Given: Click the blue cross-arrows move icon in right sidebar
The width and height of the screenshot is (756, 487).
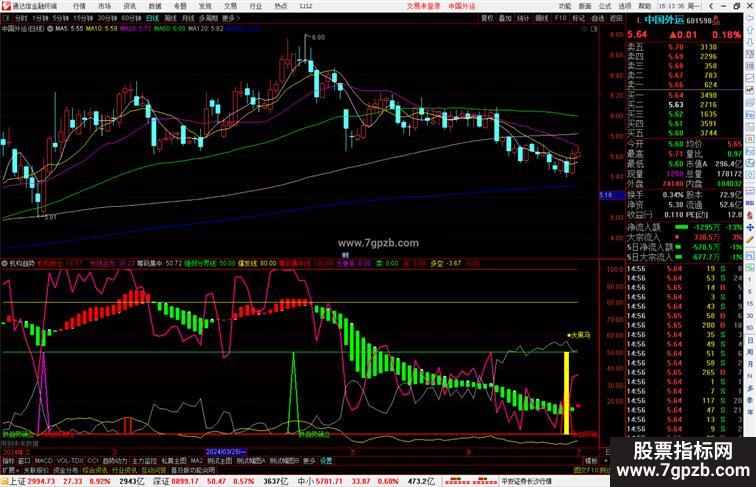Looking at the screenshot, I should pyautogui.click(x=750, y=228).
